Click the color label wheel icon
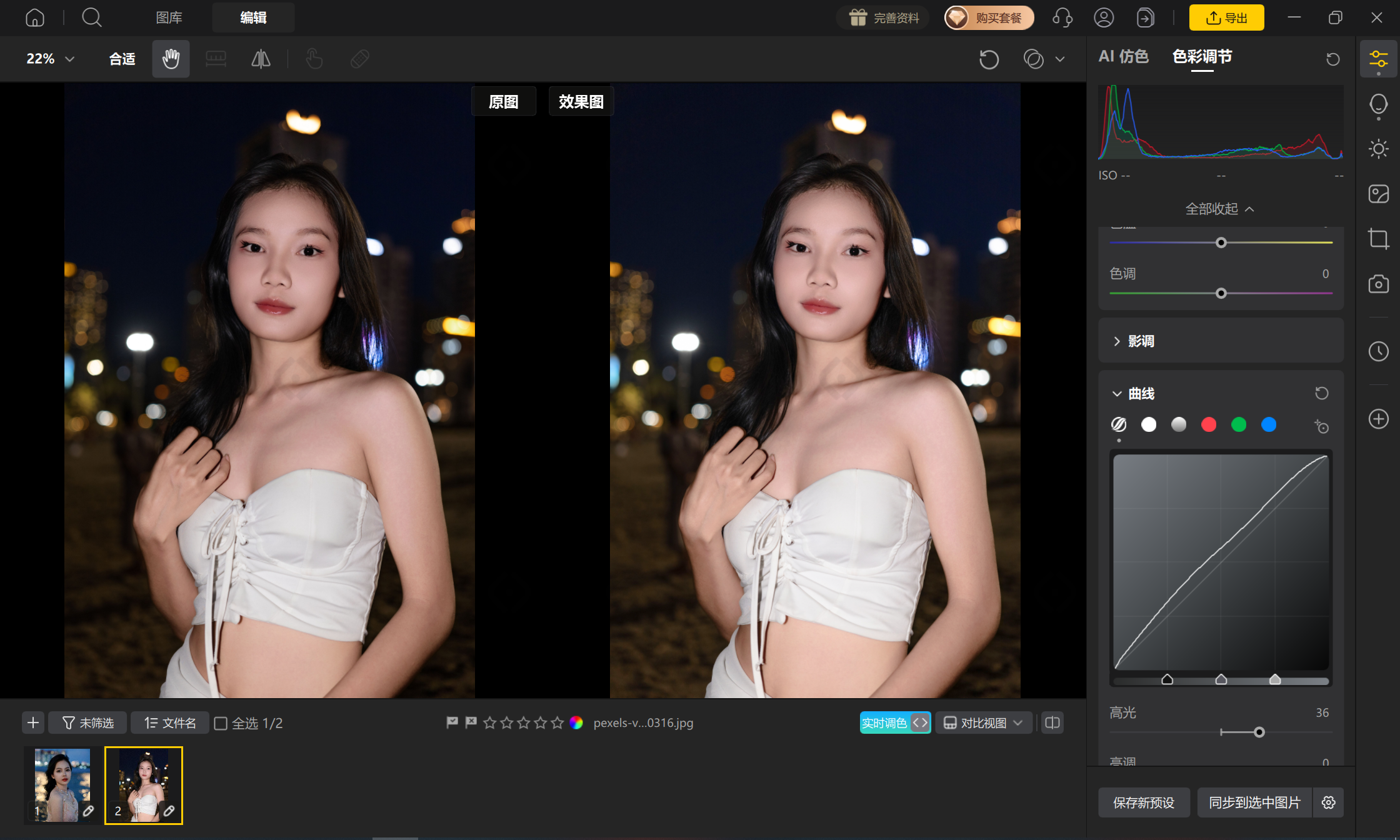The width and height of the screenshot is (1400, 840). click(x=576, y=722)
